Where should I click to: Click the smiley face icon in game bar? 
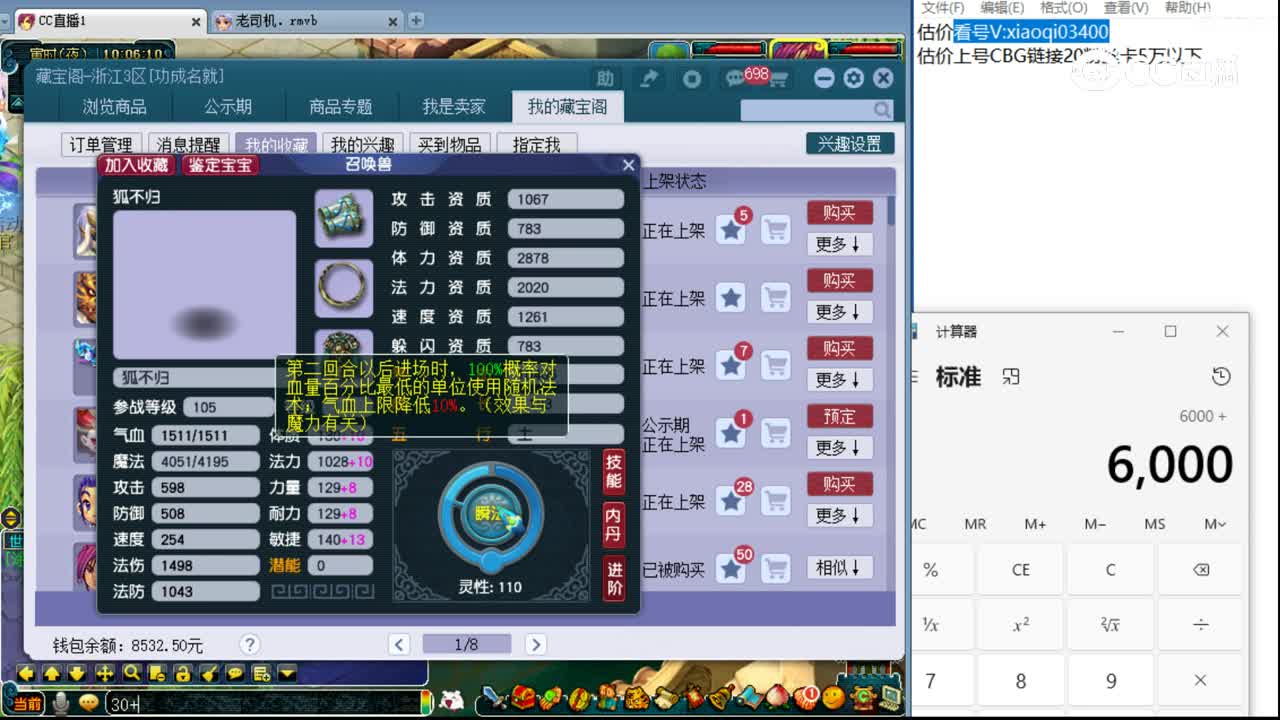[x=833, y=697]
